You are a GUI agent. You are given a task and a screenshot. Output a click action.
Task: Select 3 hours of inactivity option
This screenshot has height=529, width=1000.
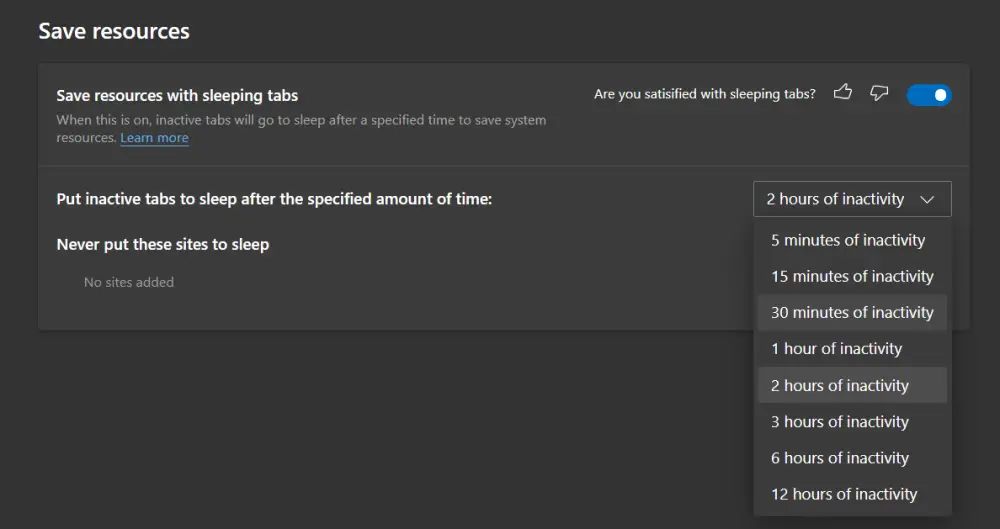pos(852,422)
